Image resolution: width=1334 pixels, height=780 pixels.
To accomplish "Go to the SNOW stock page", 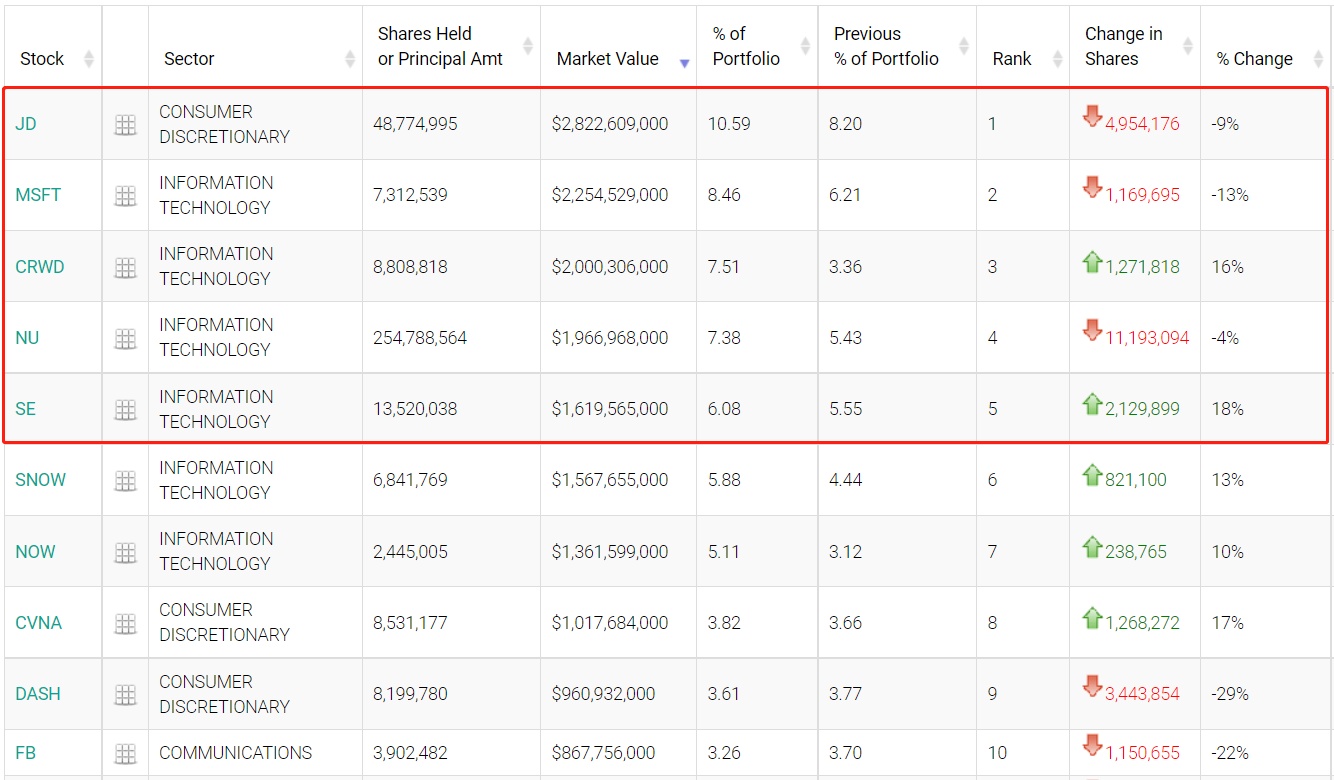I will coord(41,480).
